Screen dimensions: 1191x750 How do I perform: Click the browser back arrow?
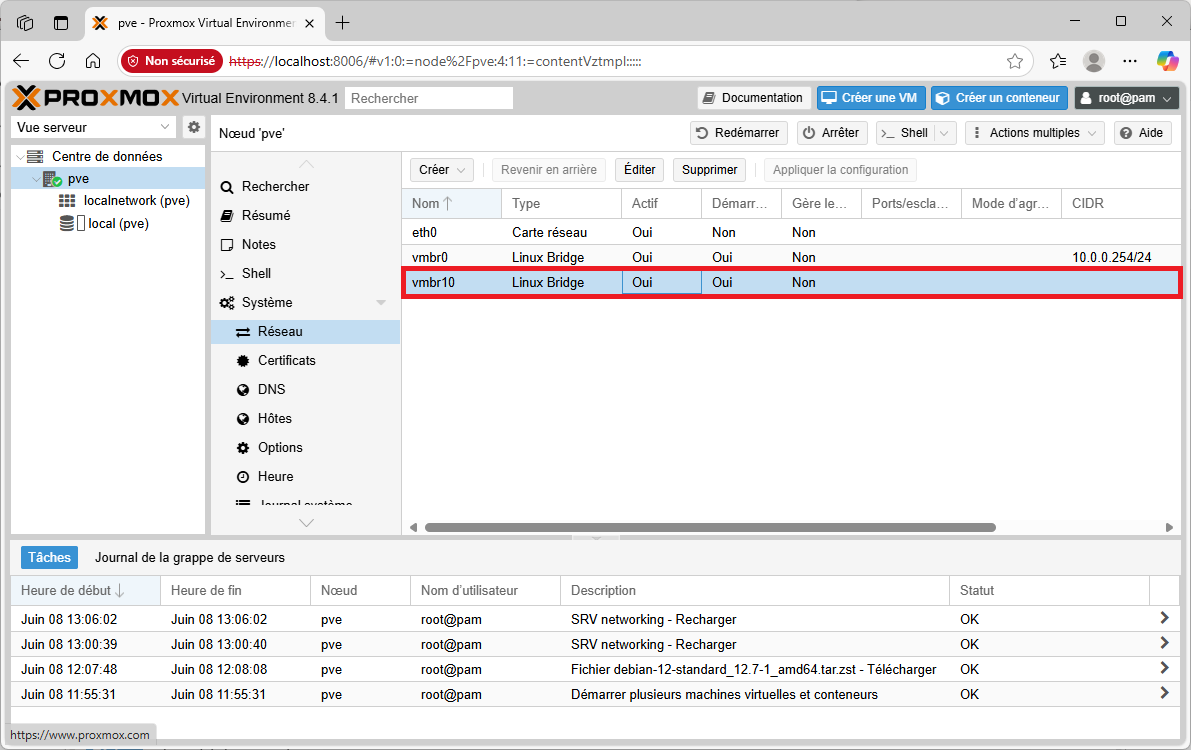pos(21,62)
